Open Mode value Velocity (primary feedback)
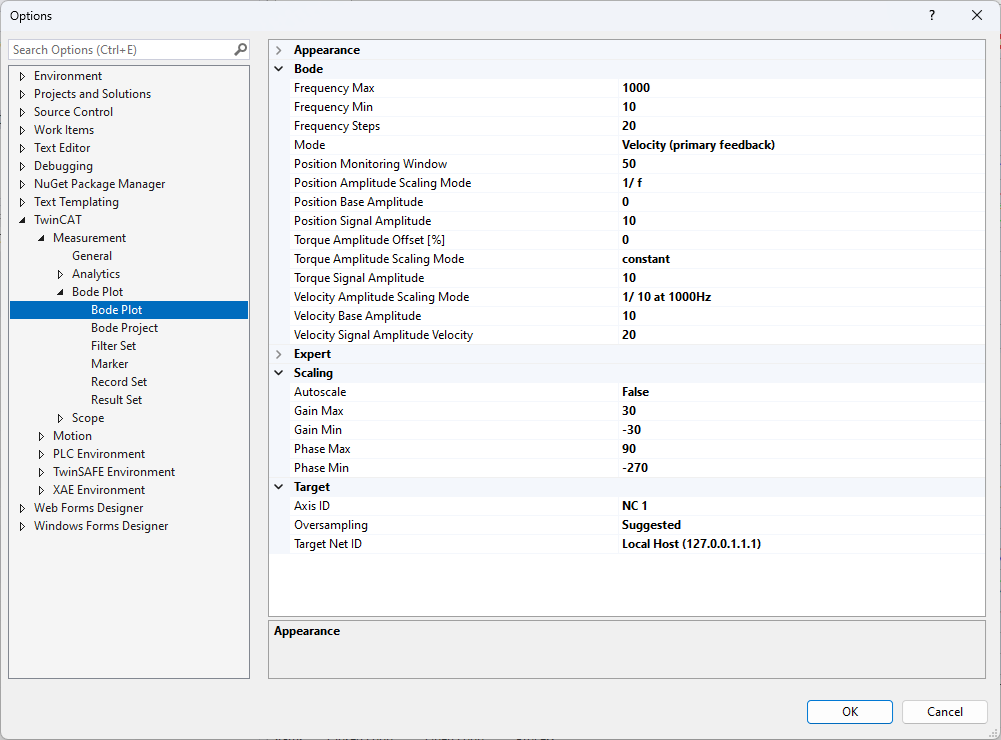 pos(801,145)
